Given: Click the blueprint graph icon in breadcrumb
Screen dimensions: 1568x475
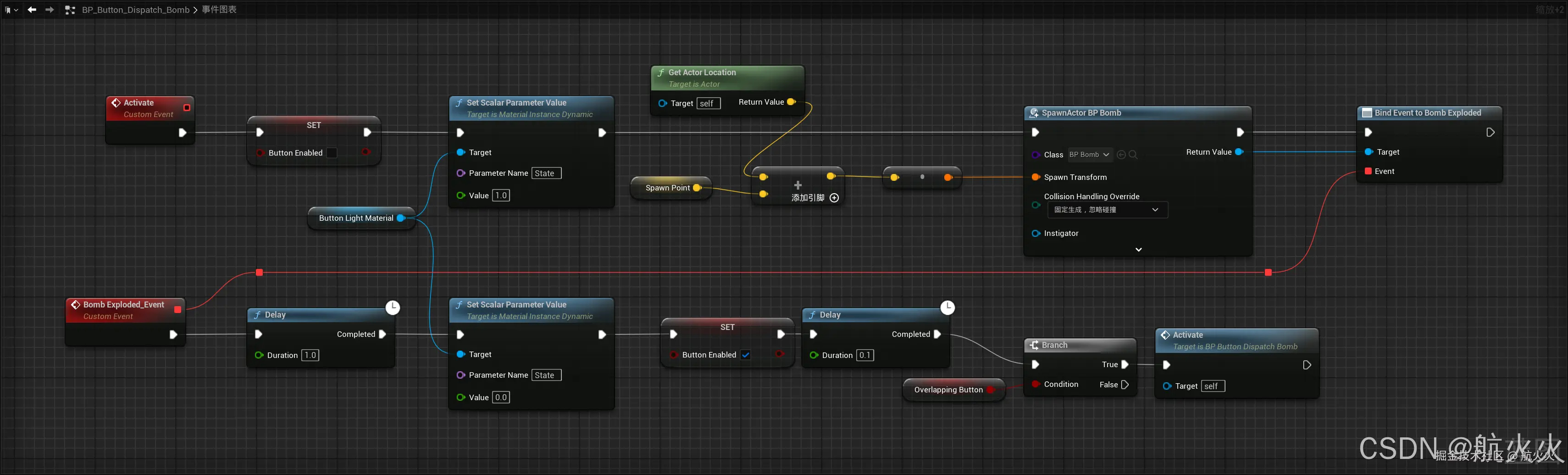Looking at the screenshot, I should tap(70, 10).
